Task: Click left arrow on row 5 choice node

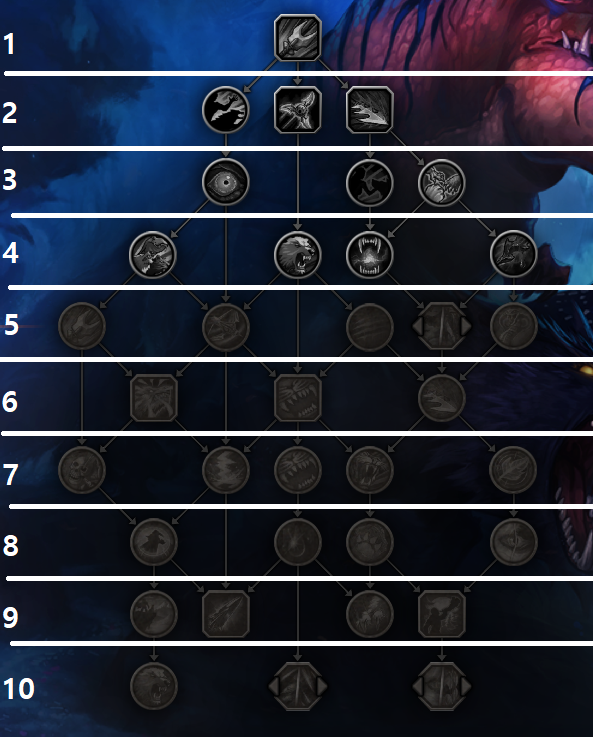Action: click(417, 326)
